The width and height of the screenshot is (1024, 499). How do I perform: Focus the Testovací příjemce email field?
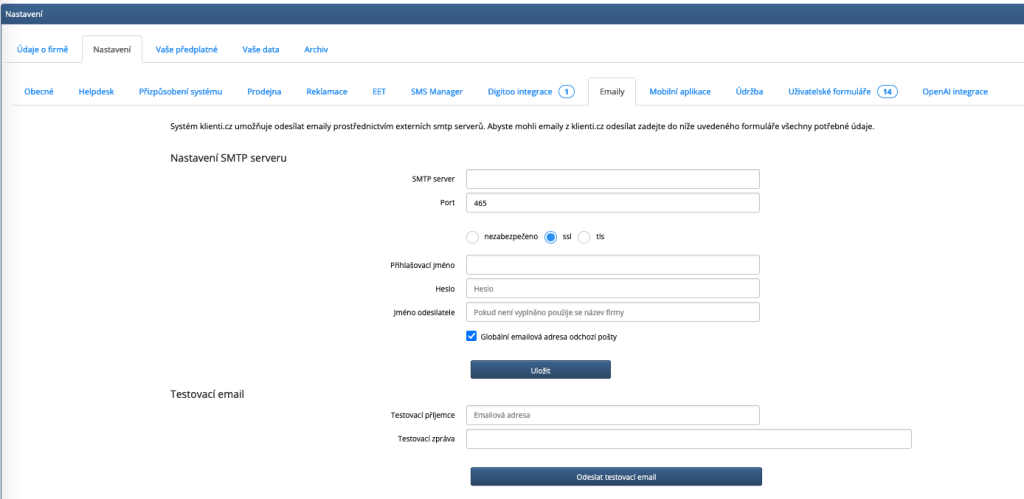coord(613,415)
